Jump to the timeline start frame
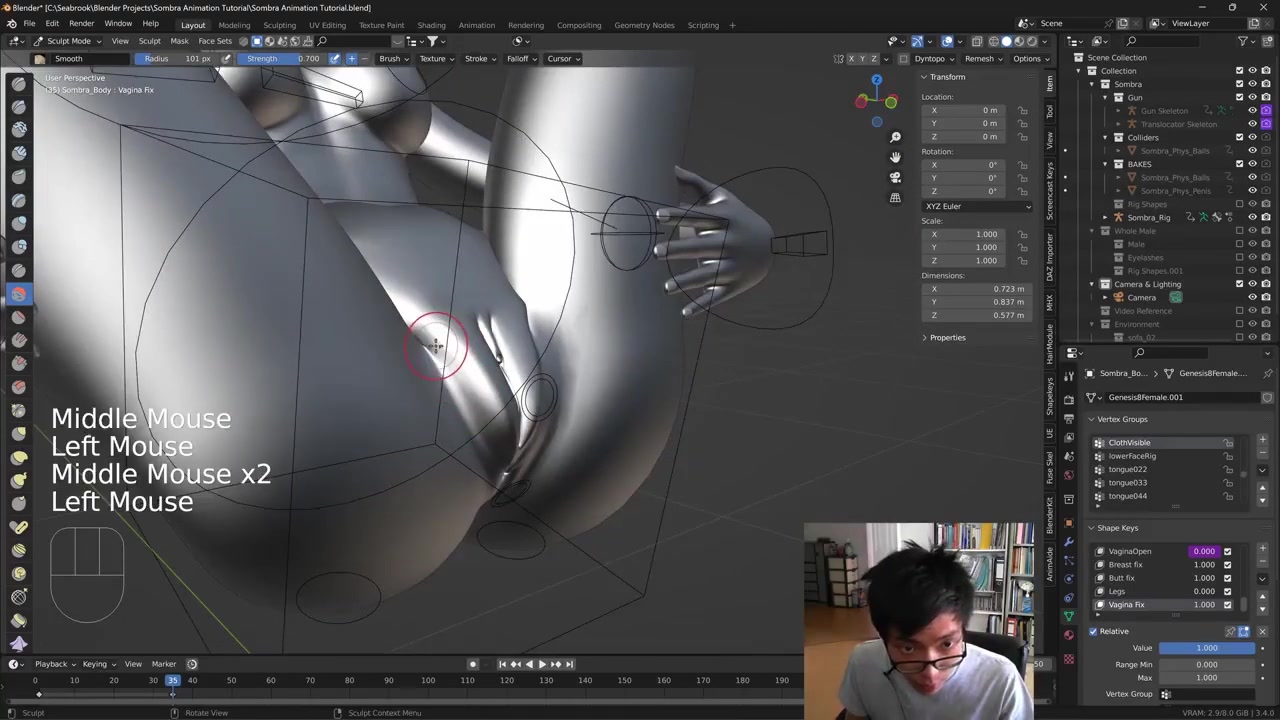This screenshot has width=1280, height=720. point(502,664)
